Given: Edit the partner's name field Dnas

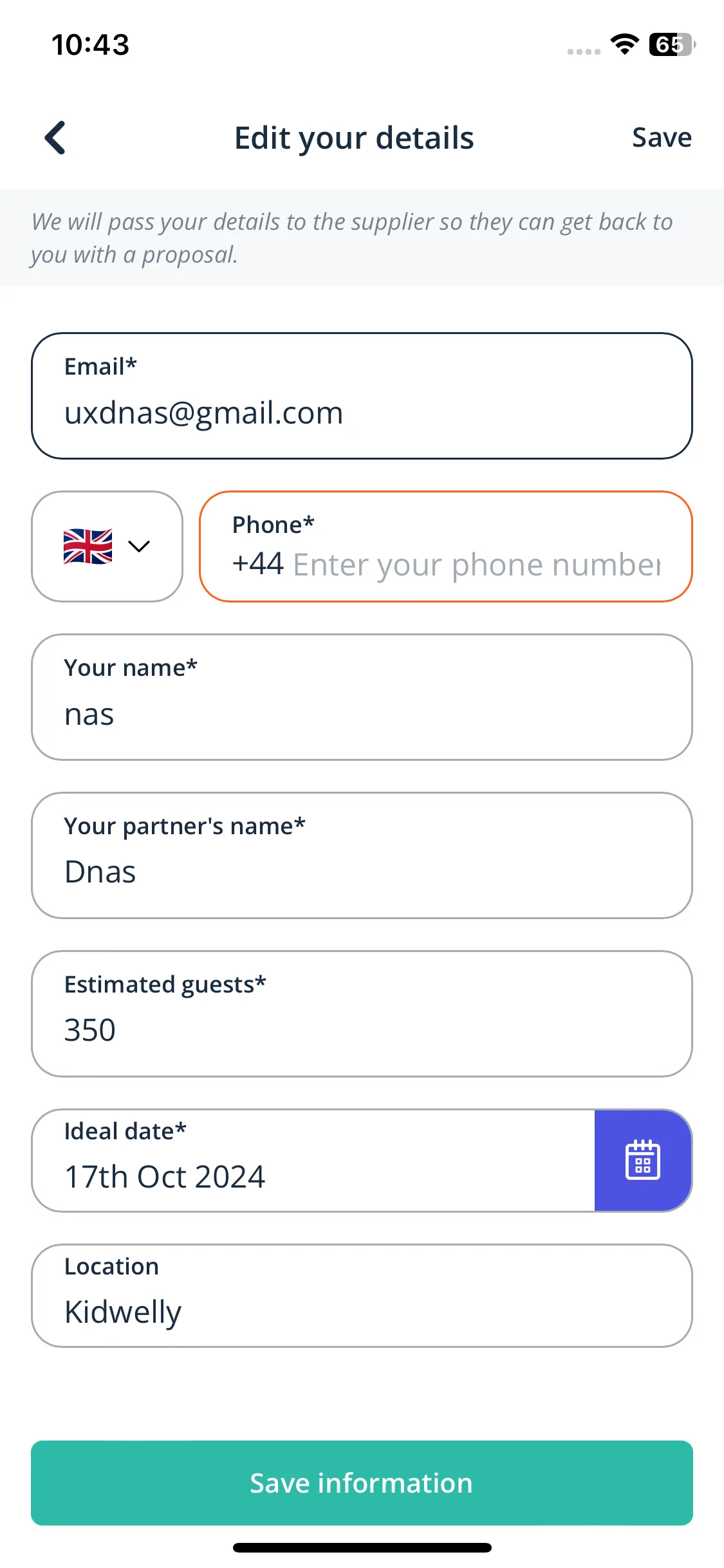Looking at the screenshot, I should (x=362, y=855).
